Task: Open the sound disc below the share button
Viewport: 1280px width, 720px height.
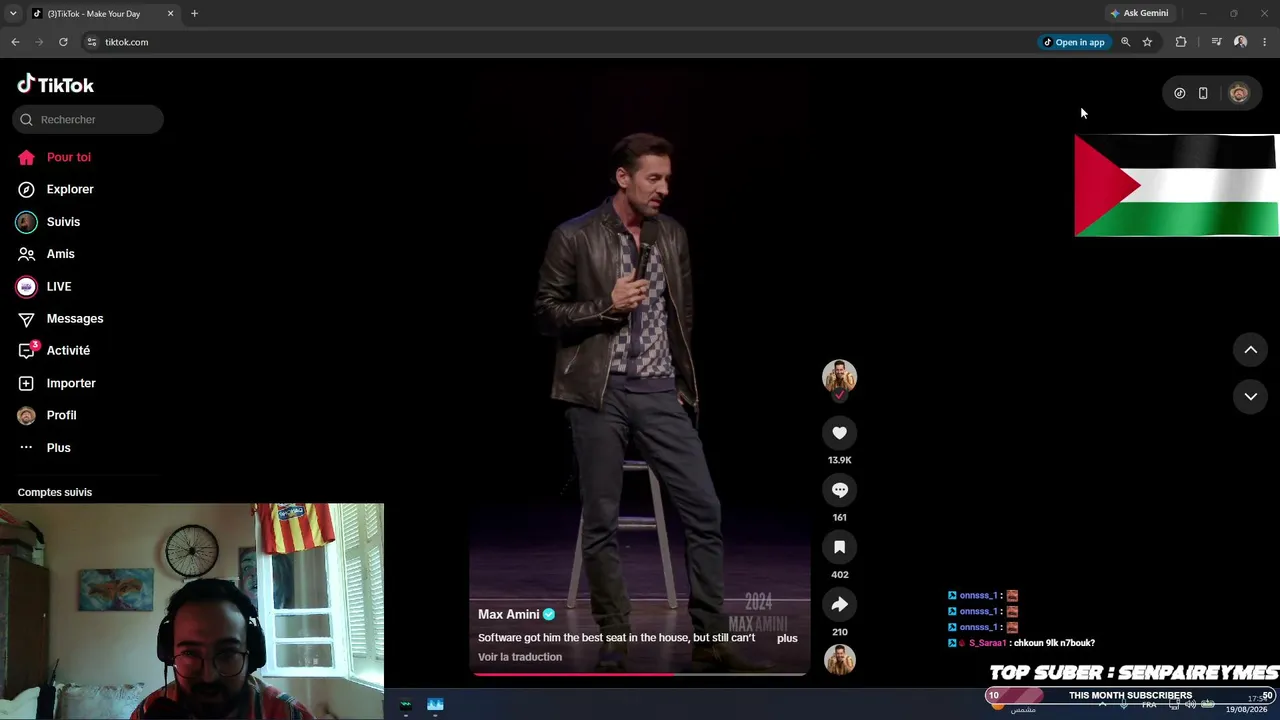Action: pos(839,660)
